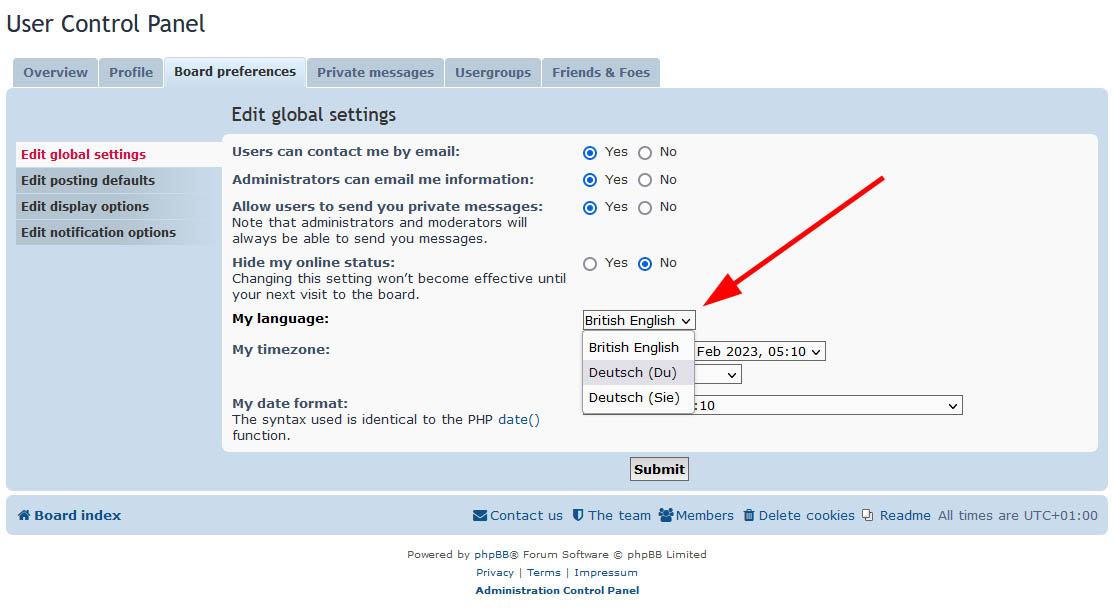Click the 'My language:' label text

[x=280, y=319]
